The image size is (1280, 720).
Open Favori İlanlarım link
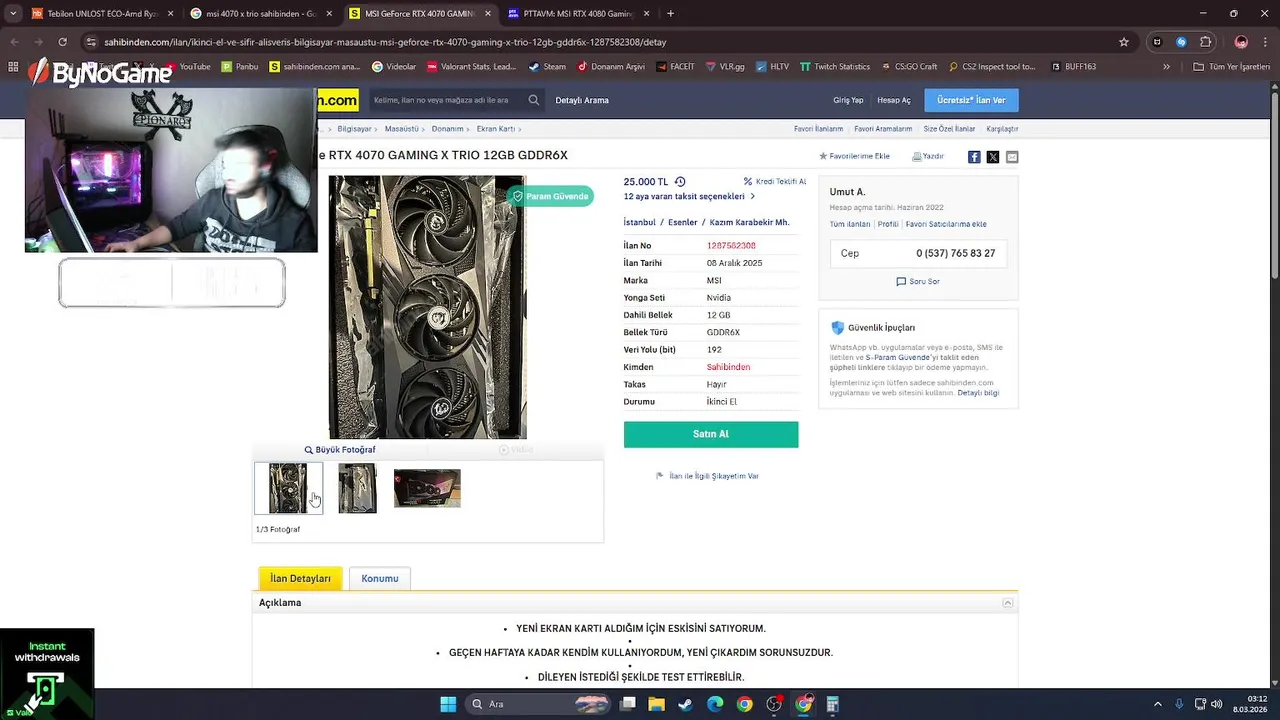[818, 129]
